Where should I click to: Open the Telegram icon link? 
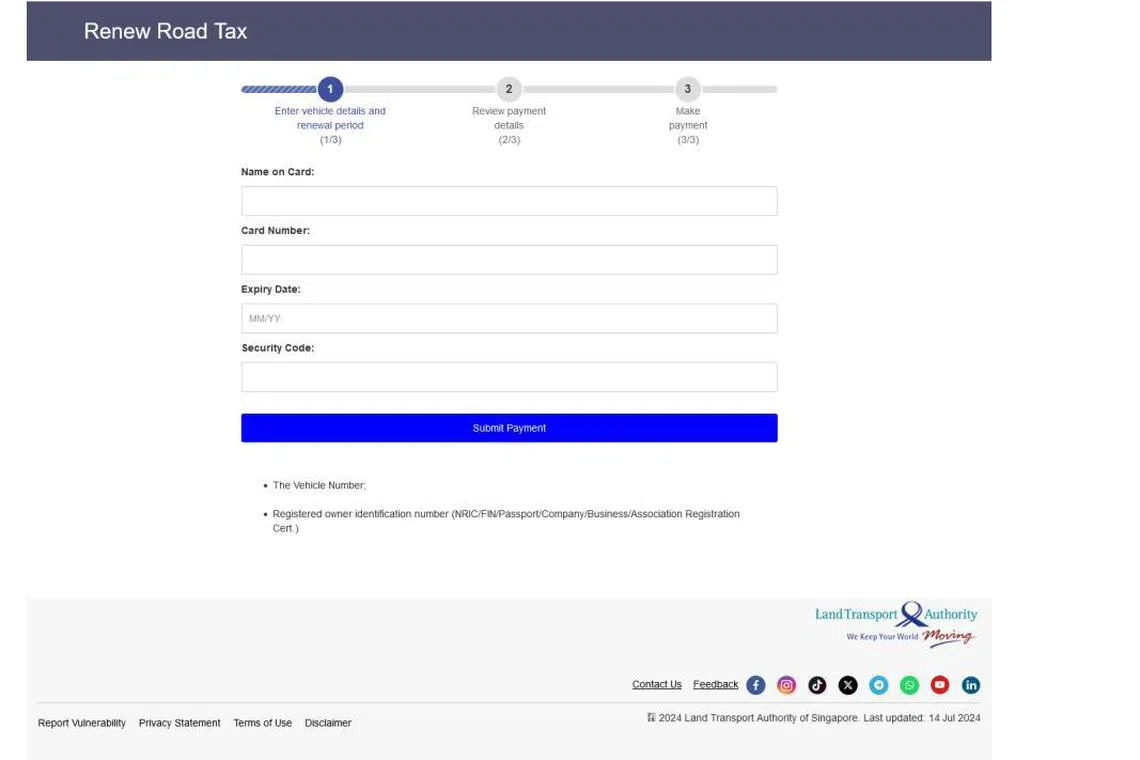point(879,685)
